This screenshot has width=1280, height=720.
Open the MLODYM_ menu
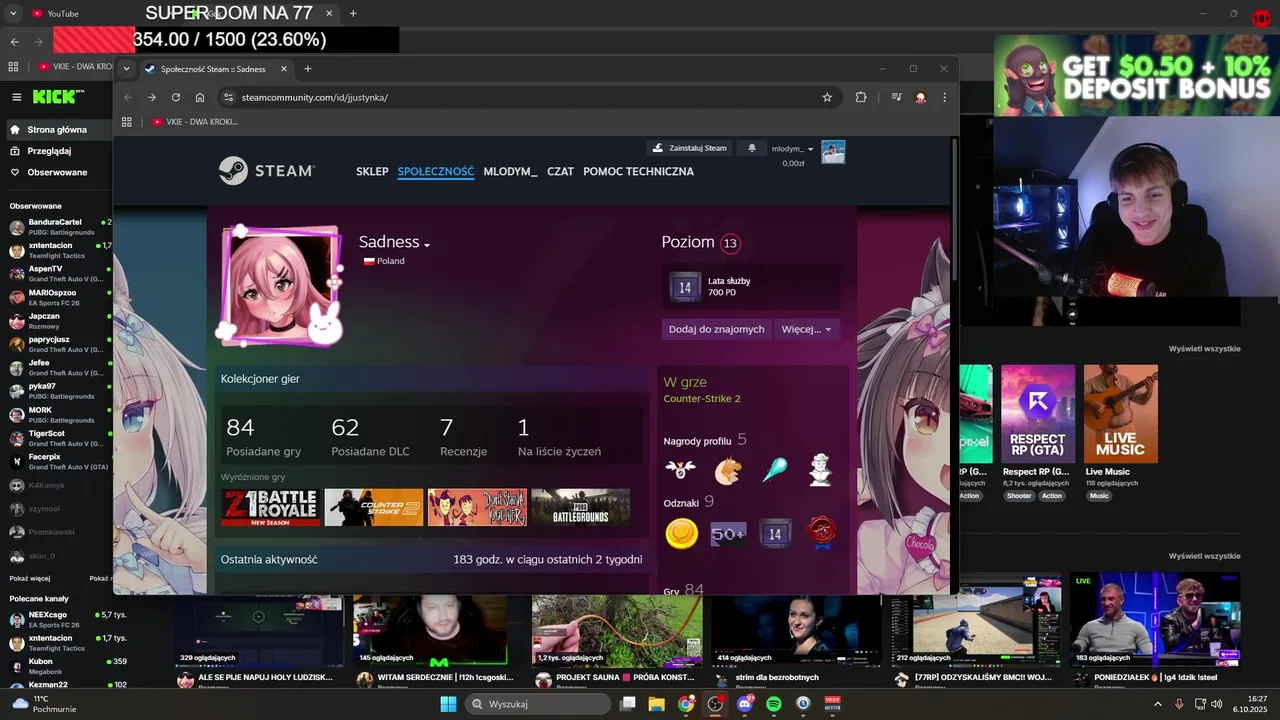(510, 172)
